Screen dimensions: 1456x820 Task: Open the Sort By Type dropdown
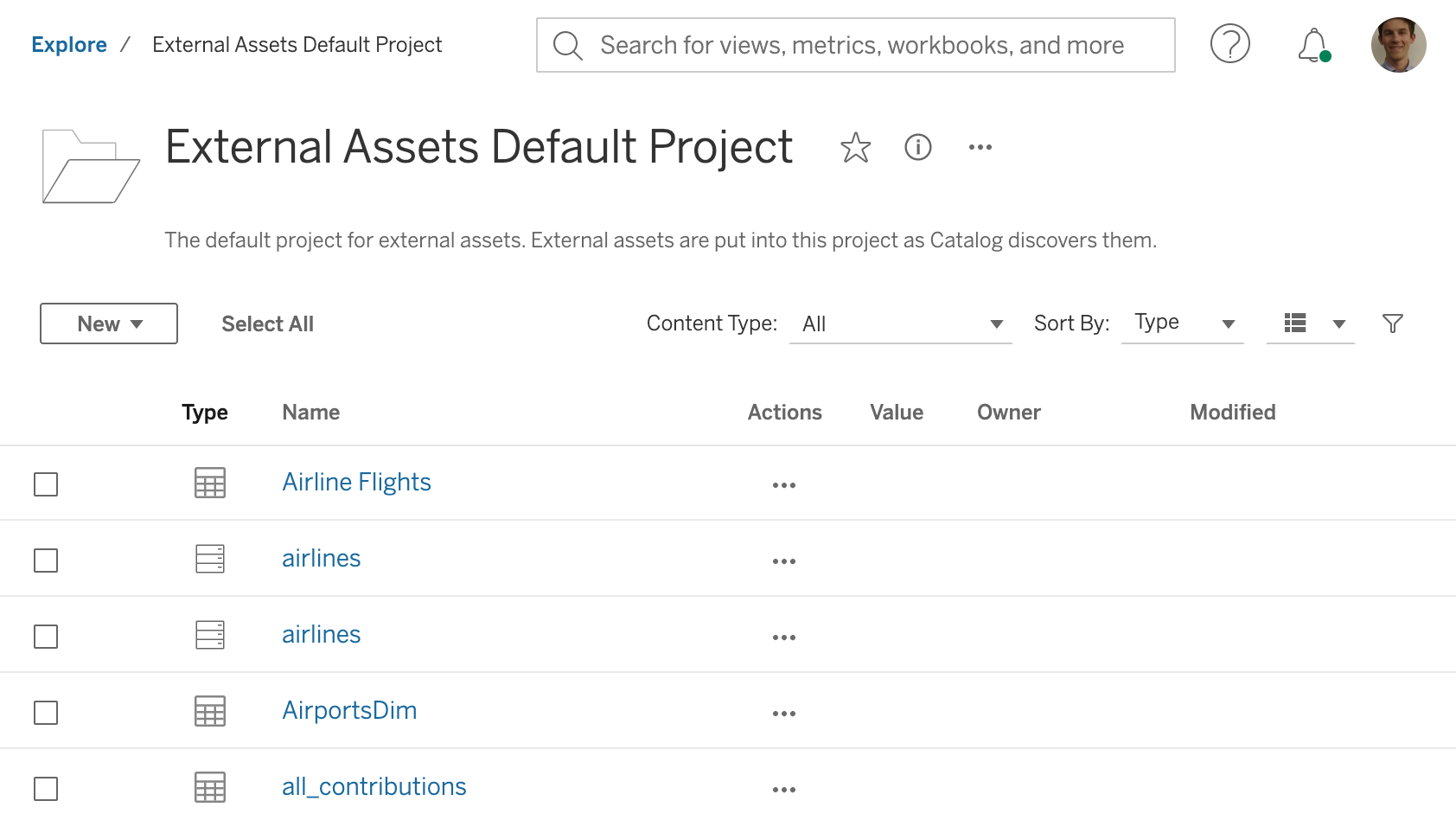pos(1182,323)
